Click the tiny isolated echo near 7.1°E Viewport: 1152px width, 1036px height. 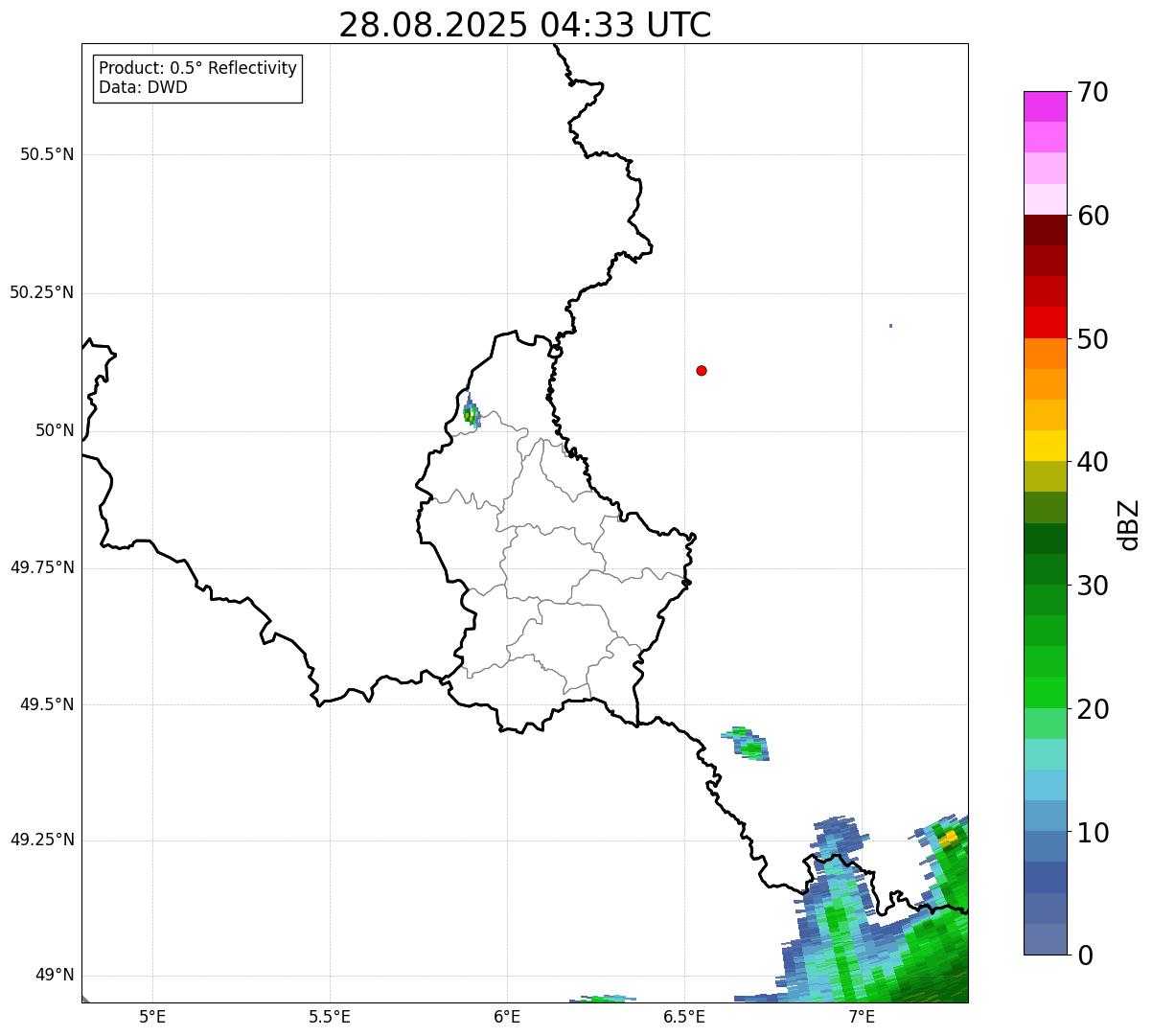[890, 326]
